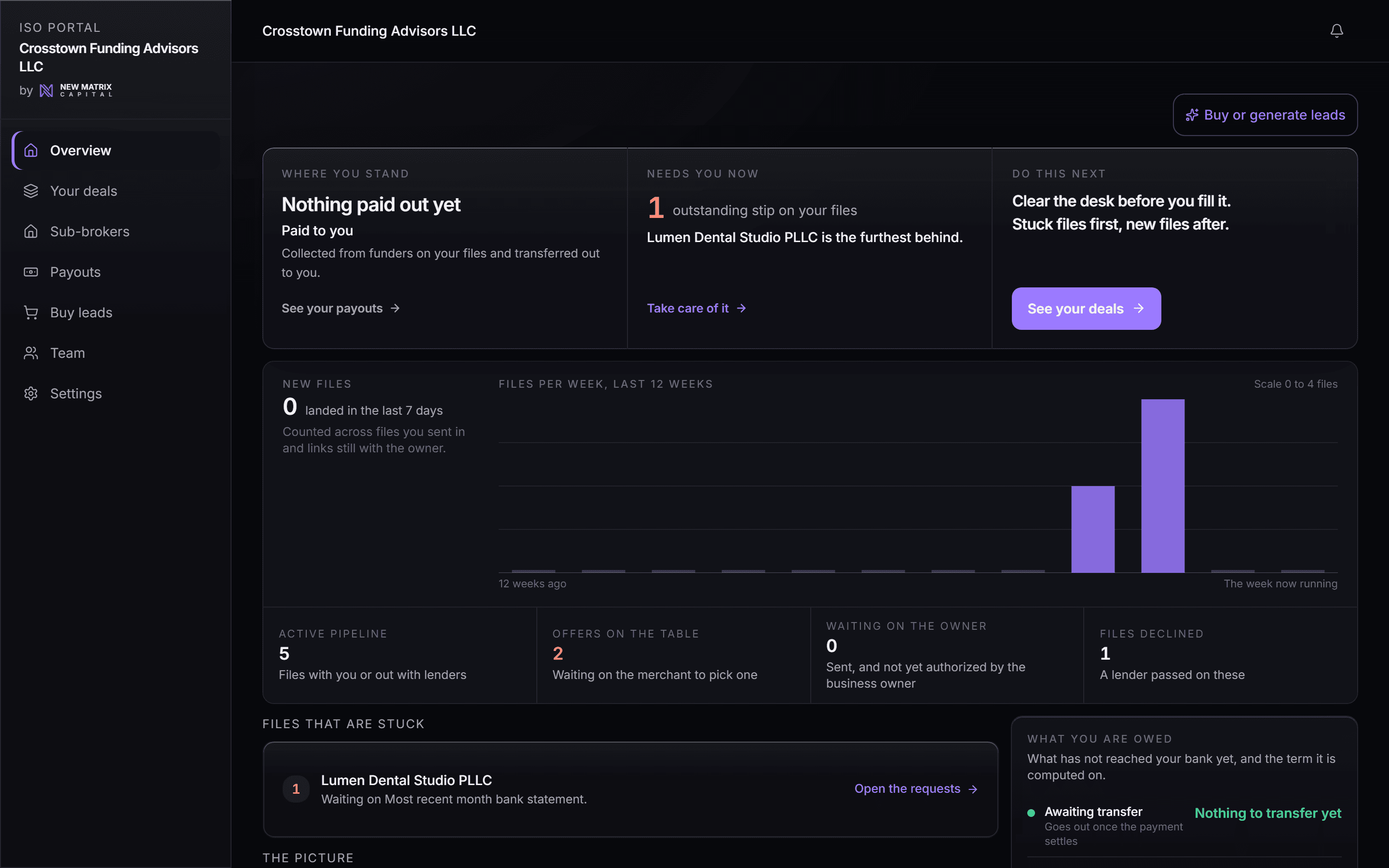Click "Waiting on Most recent month bank statement"

(453, 799)
